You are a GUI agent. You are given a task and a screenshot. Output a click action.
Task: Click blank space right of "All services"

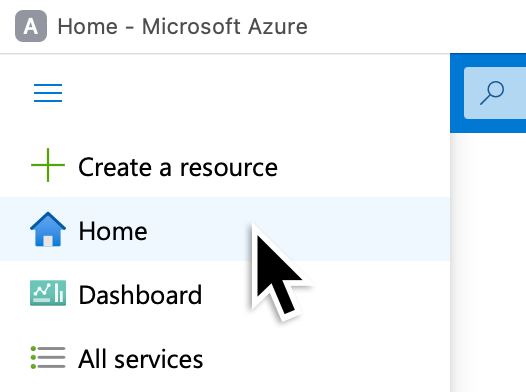pos(325,358)
